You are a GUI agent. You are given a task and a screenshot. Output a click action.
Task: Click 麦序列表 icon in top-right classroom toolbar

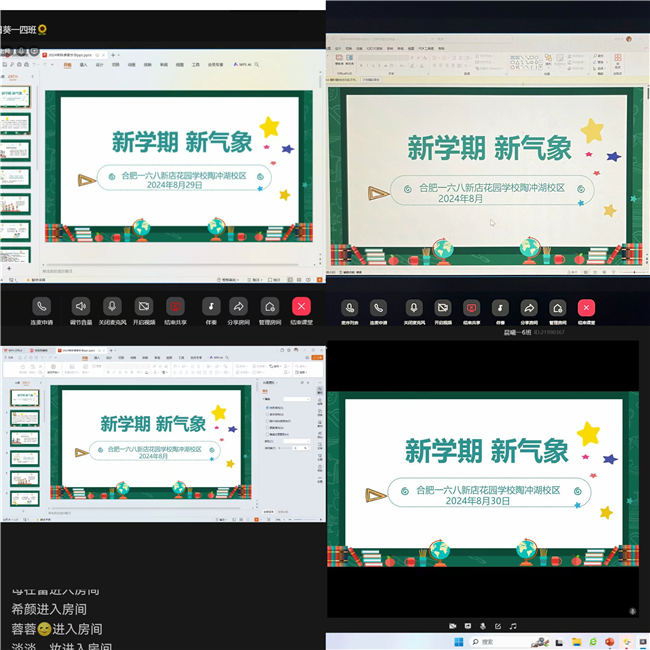349,308
